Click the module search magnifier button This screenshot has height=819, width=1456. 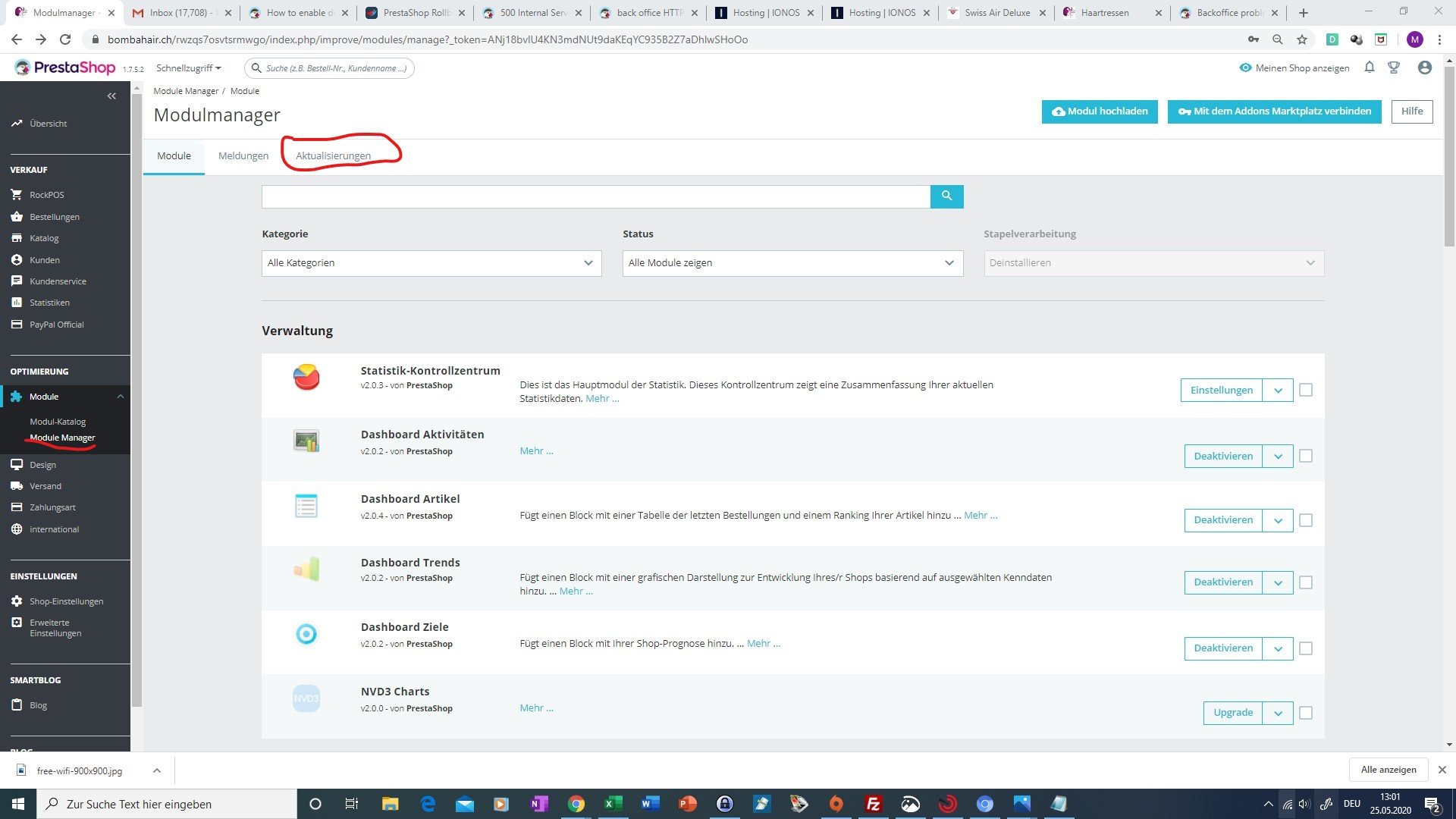coord(946,196)
